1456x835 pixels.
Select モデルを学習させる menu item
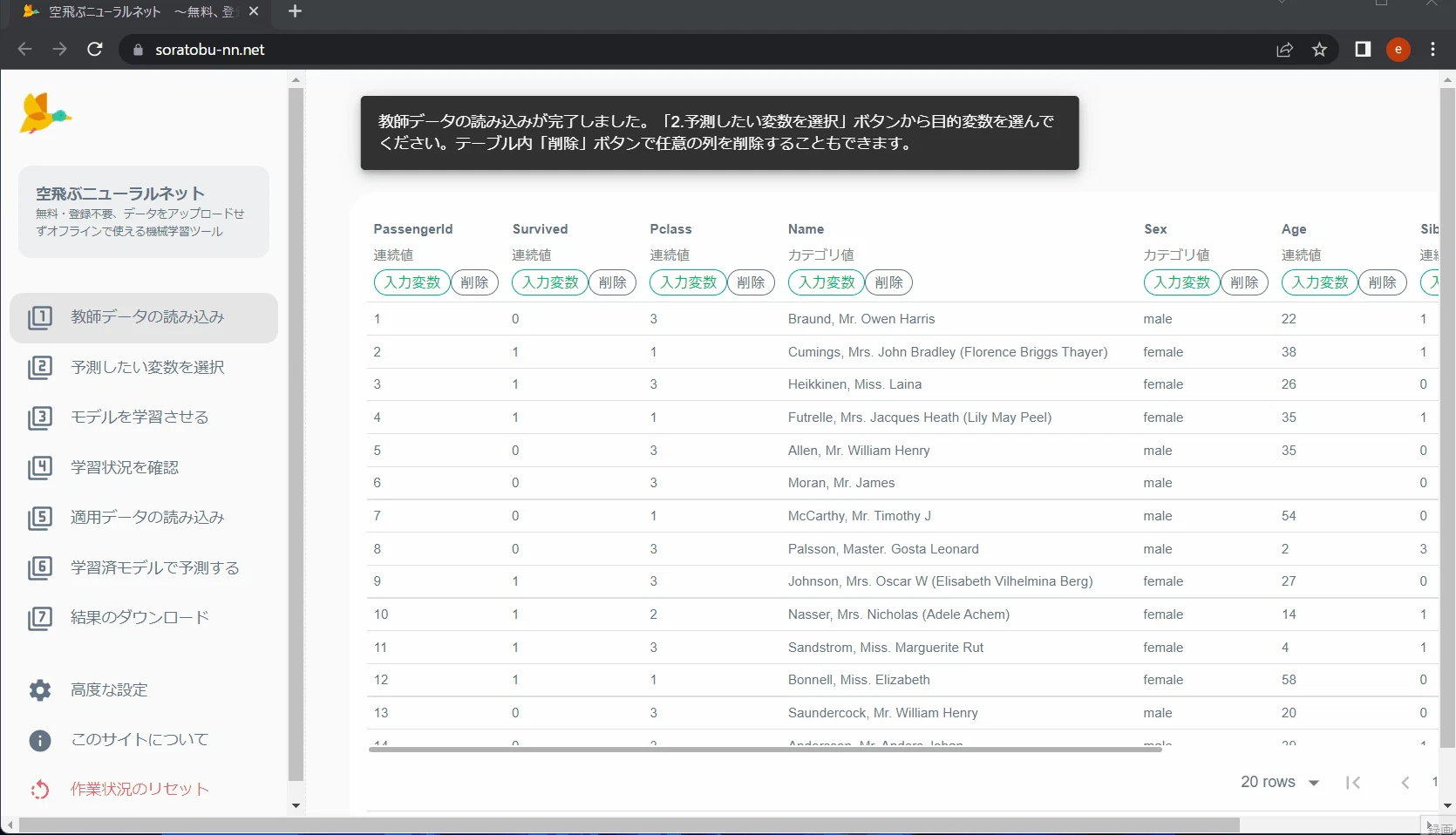144,417
